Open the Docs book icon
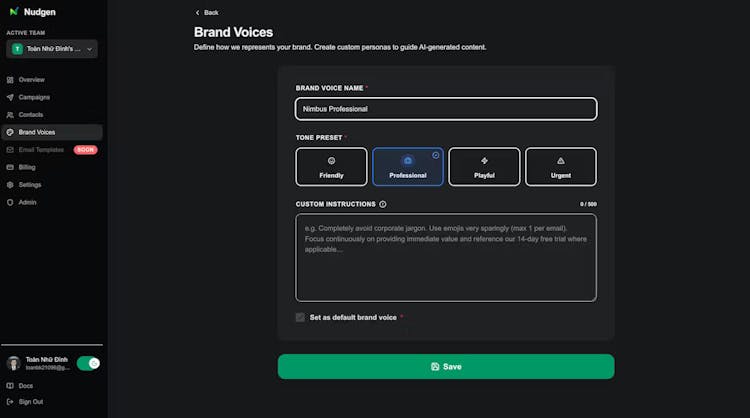This screenshot has width=750, height=418. [x=10, y=385]
